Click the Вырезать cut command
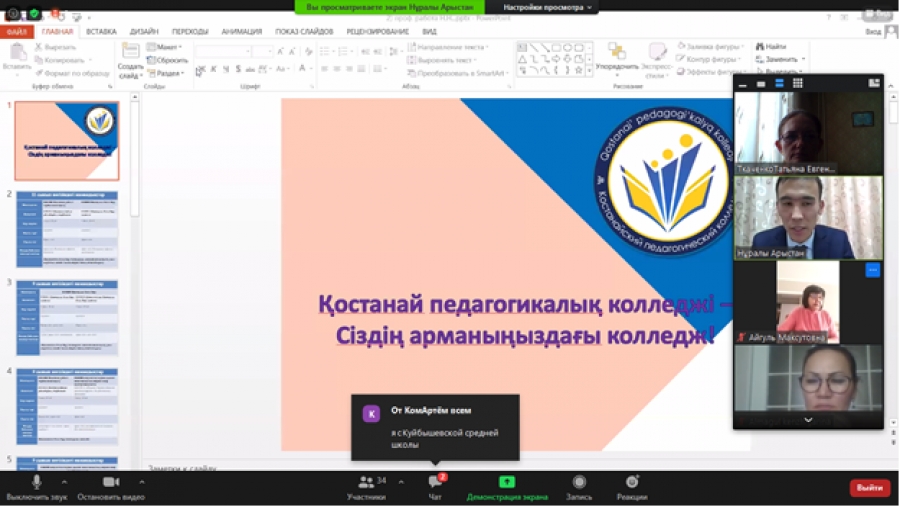Image resolution: width=900 pixels, height=507 pixels. pos(56,47)
